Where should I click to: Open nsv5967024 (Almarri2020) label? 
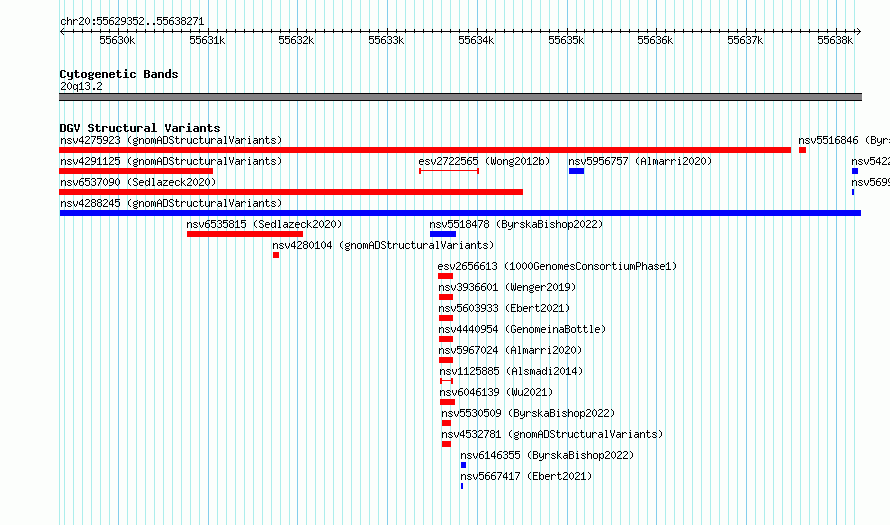coord(510,350)
